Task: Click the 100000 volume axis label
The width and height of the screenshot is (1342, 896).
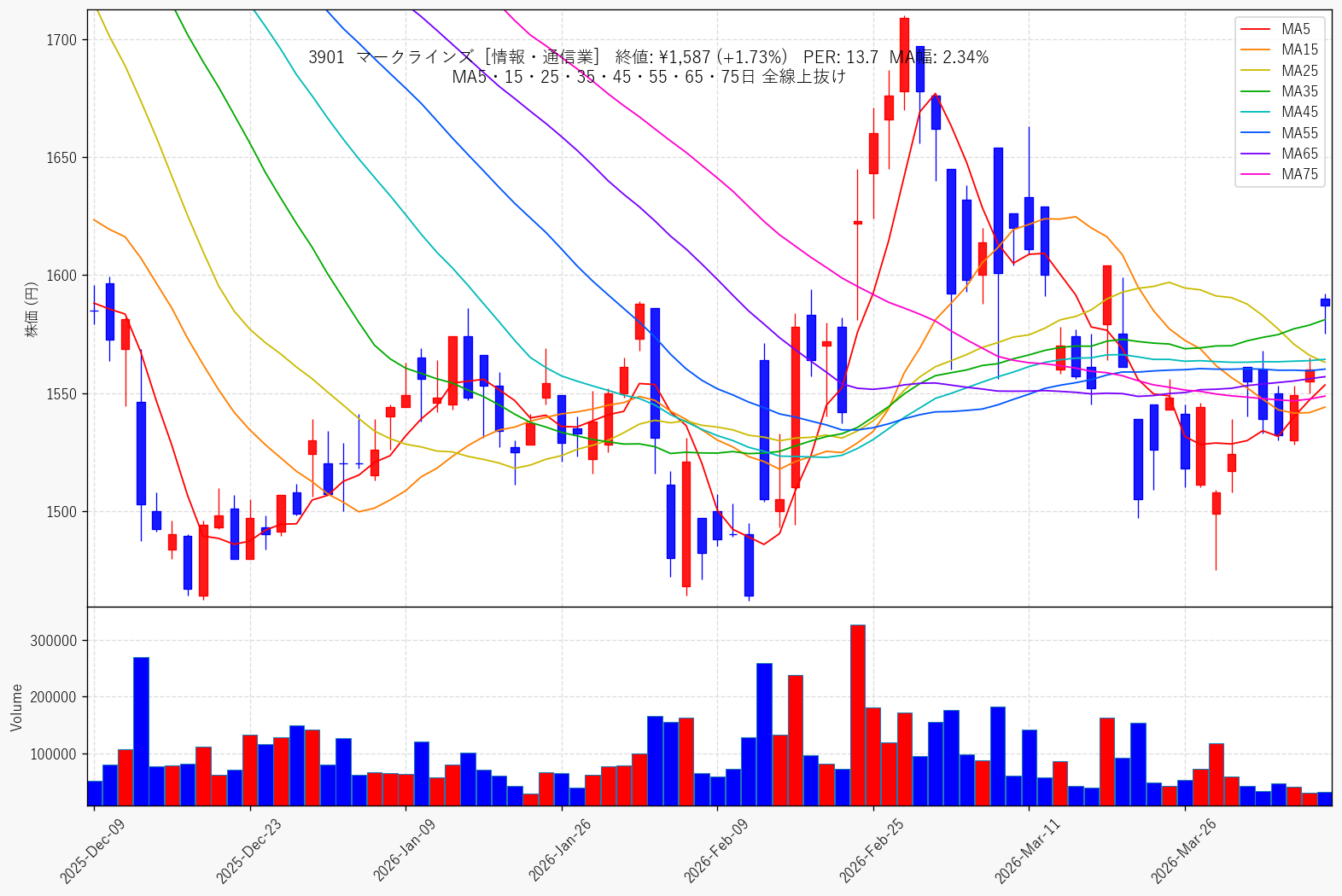Action: coord(54,754)
